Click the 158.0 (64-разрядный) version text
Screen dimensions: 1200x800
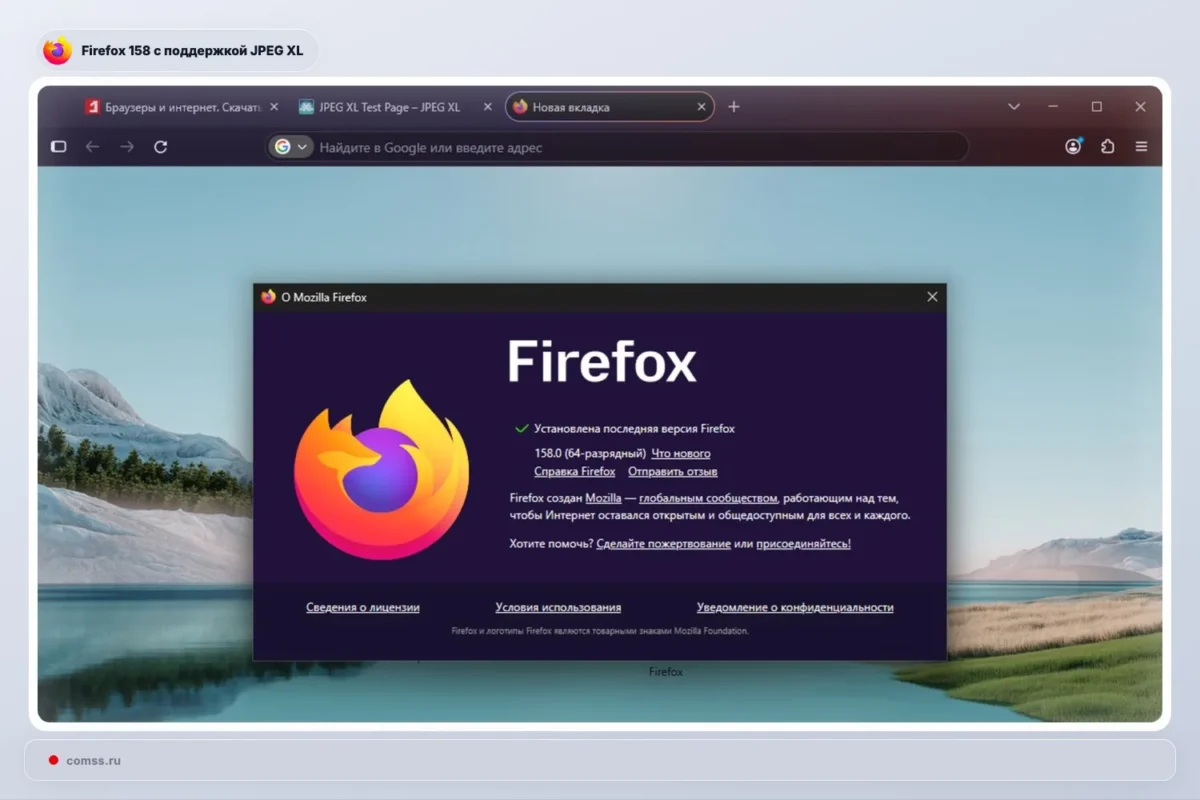(590, 454)
